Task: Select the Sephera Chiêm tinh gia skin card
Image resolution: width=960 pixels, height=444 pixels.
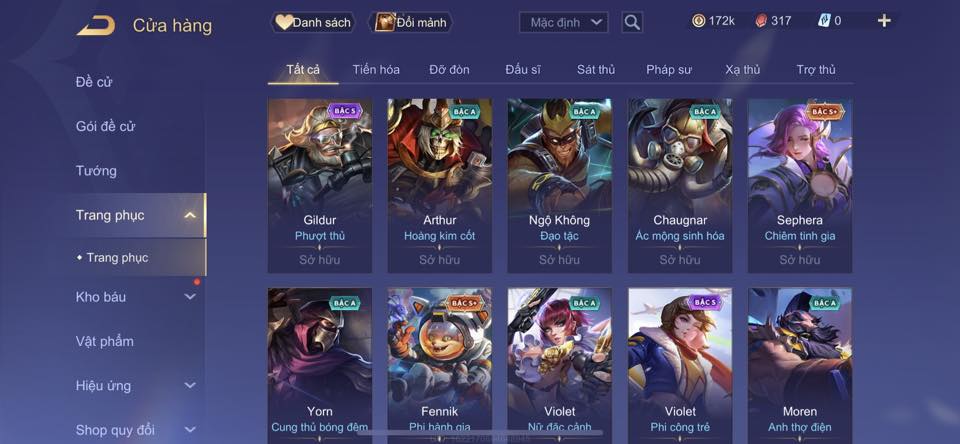Action: 800,186
